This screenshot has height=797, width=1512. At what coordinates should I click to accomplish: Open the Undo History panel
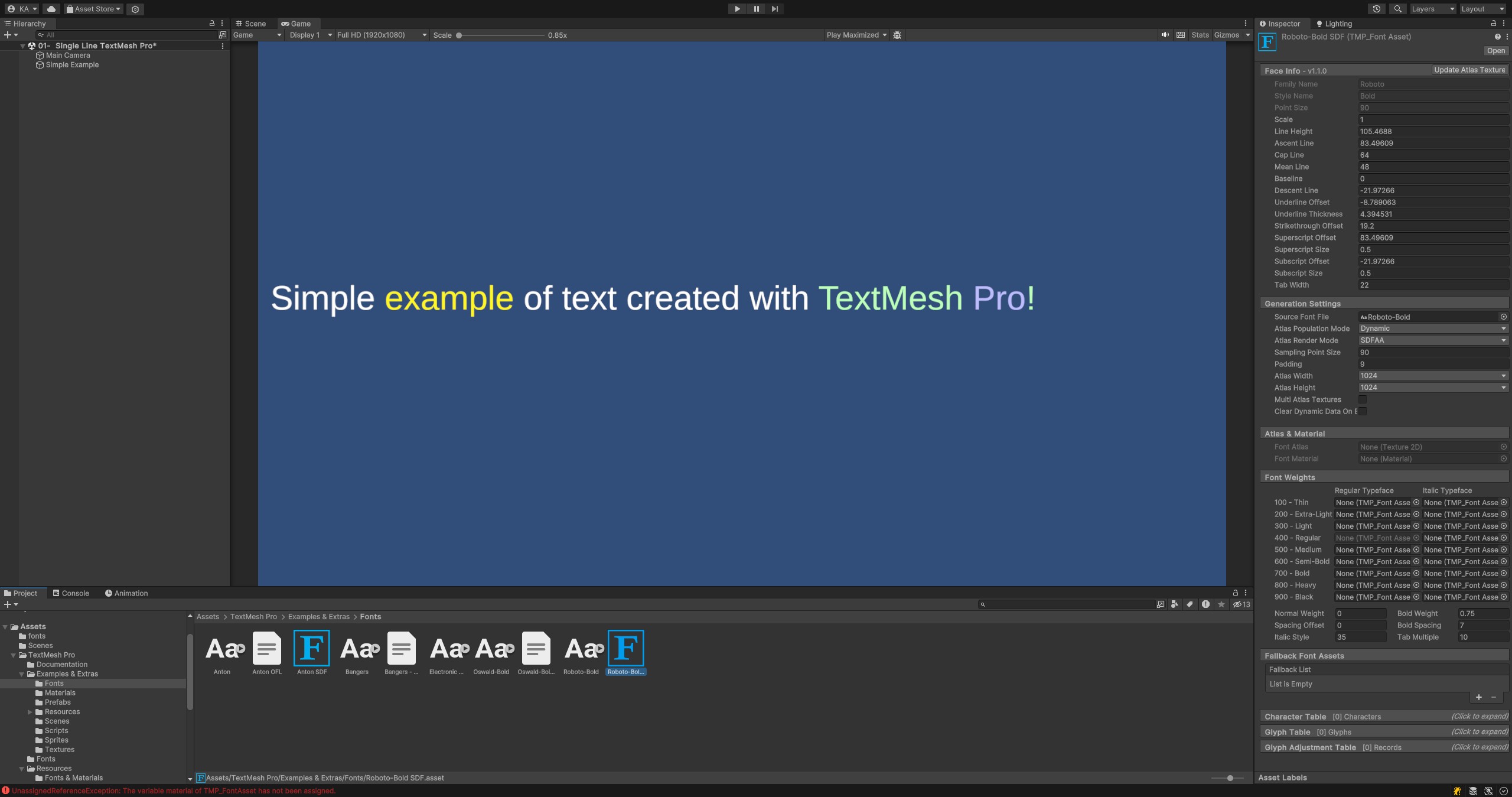(x=1376, y=8)
